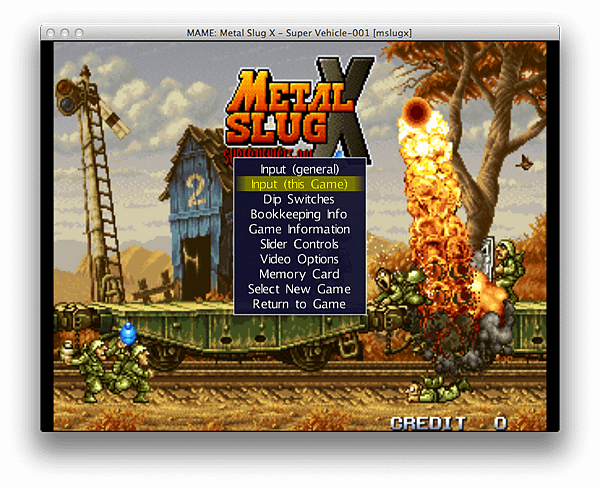The width and height of the screenshot is (600, 488).
Task: Click Return to Game
Action: [299, 304]
